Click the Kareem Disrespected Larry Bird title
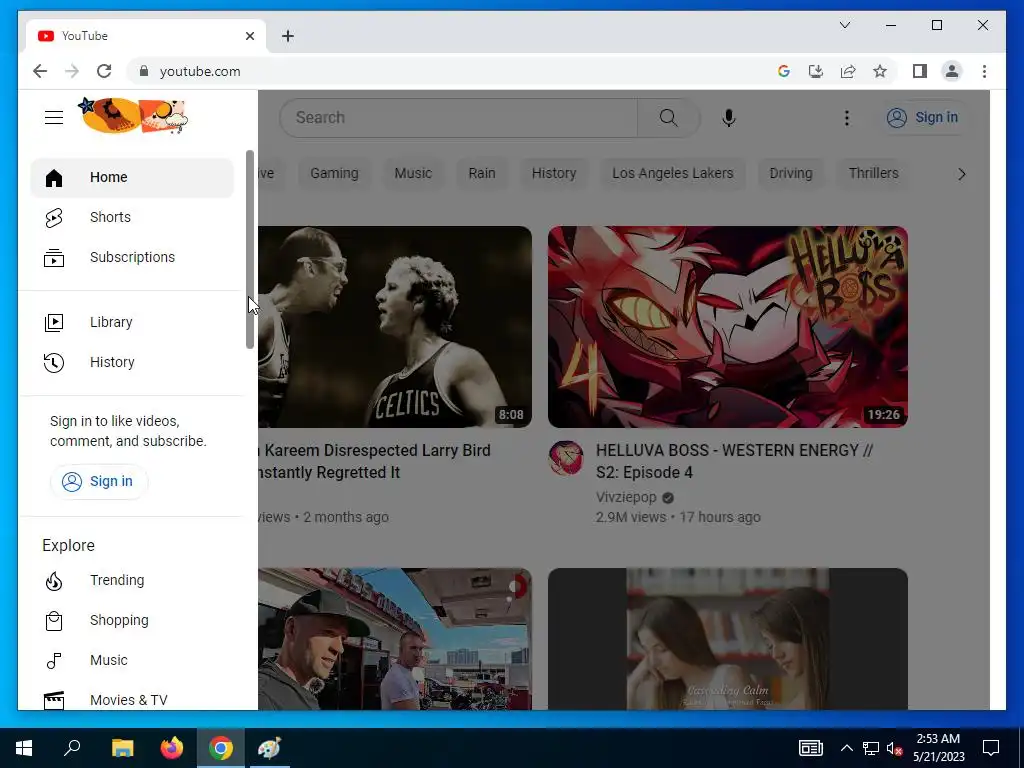The image size is (1024, 768). [376, 462]
